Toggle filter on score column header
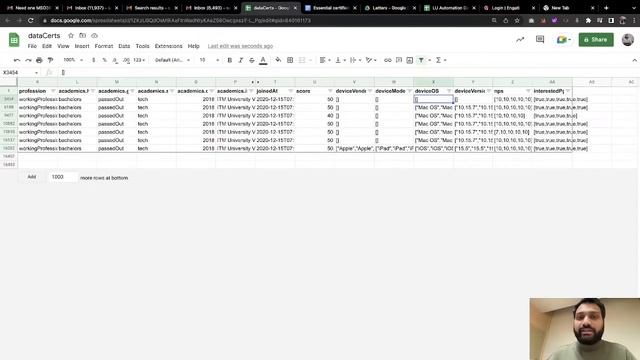The image size is (640, 360). pyautogui.click(x=330, y=91)
